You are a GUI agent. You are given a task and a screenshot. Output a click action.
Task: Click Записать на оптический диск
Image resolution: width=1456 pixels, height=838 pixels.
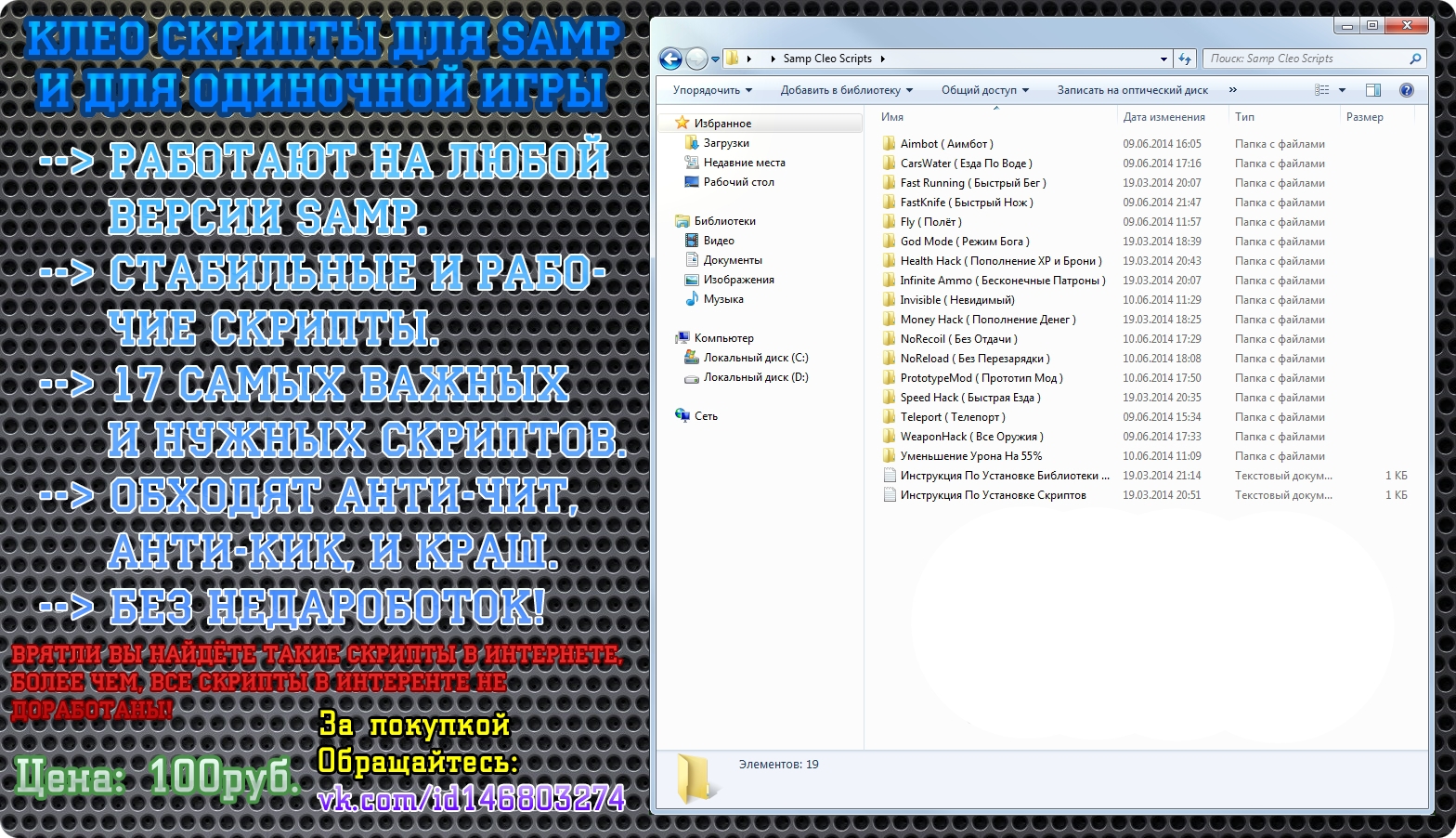tap(1132, 90)
